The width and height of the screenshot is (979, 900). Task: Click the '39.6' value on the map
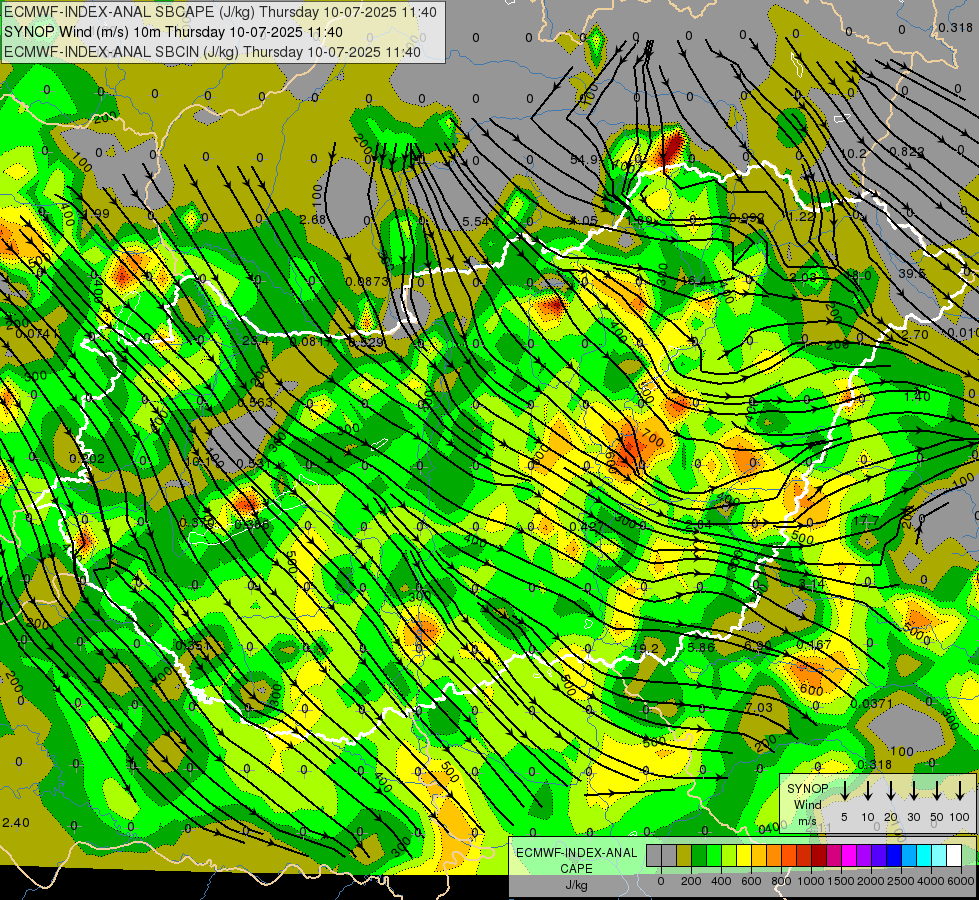(912, 274)
